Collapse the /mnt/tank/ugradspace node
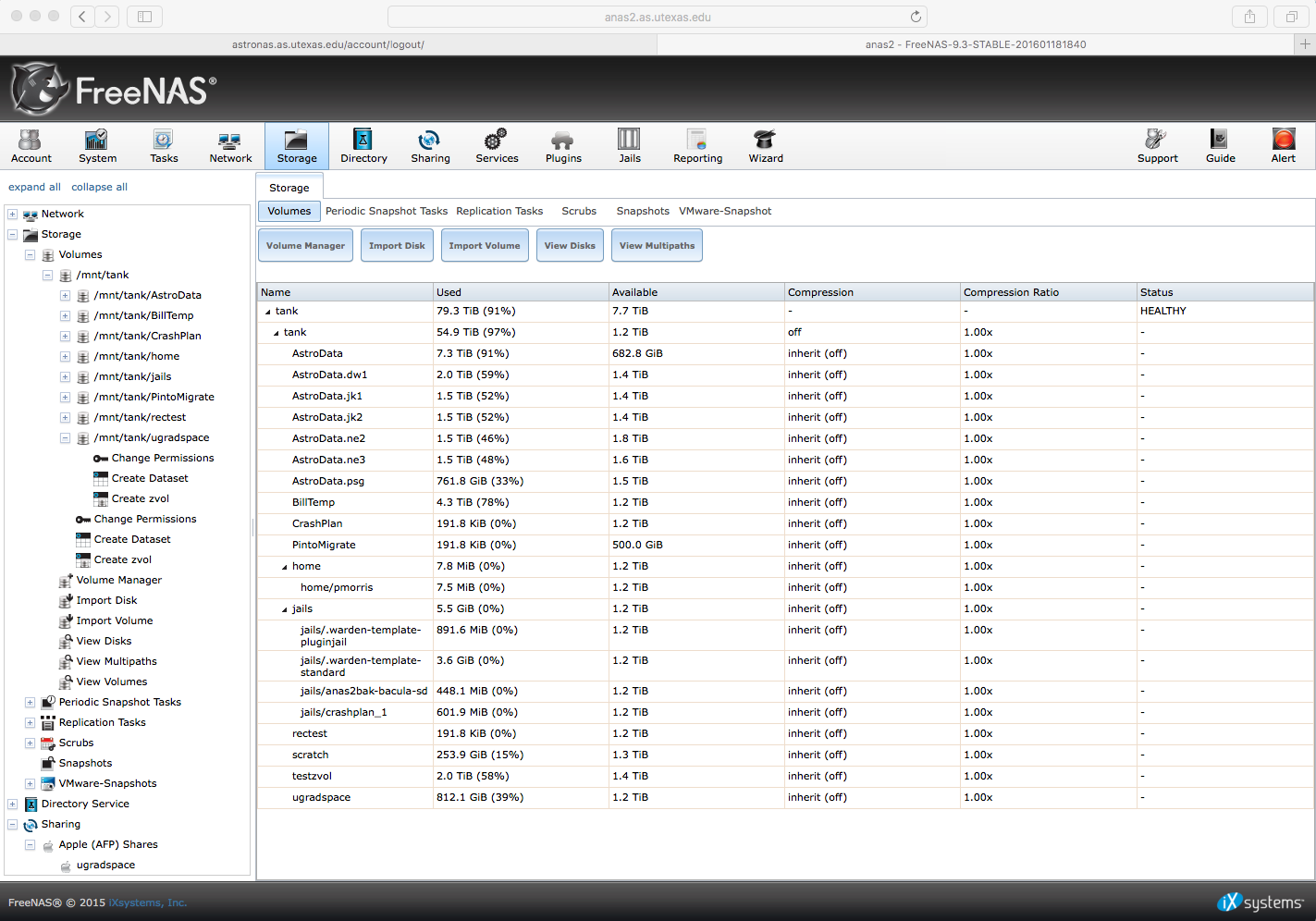The image size is (1316, 921). coord(65,437)
